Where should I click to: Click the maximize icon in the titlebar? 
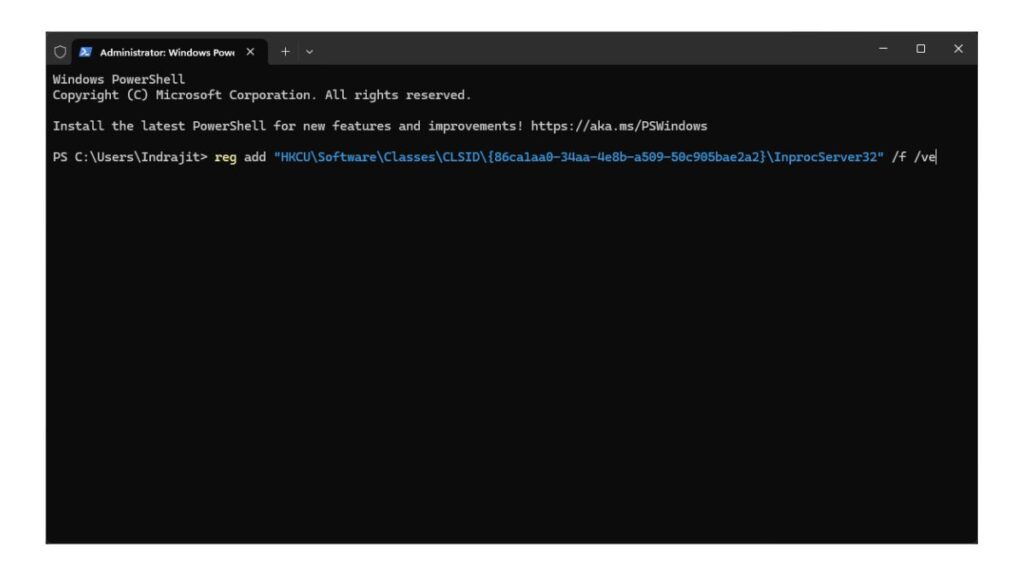tap(920, 48)
